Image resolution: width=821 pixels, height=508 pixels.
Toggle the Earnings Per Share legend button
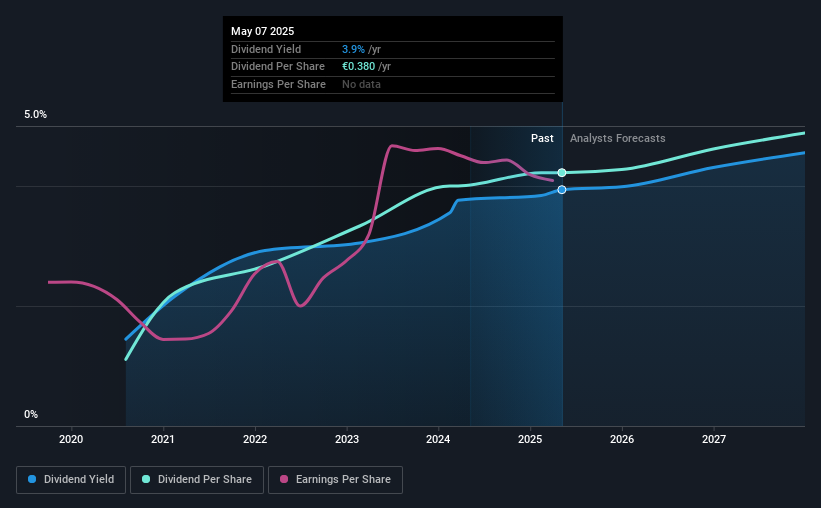335,480
